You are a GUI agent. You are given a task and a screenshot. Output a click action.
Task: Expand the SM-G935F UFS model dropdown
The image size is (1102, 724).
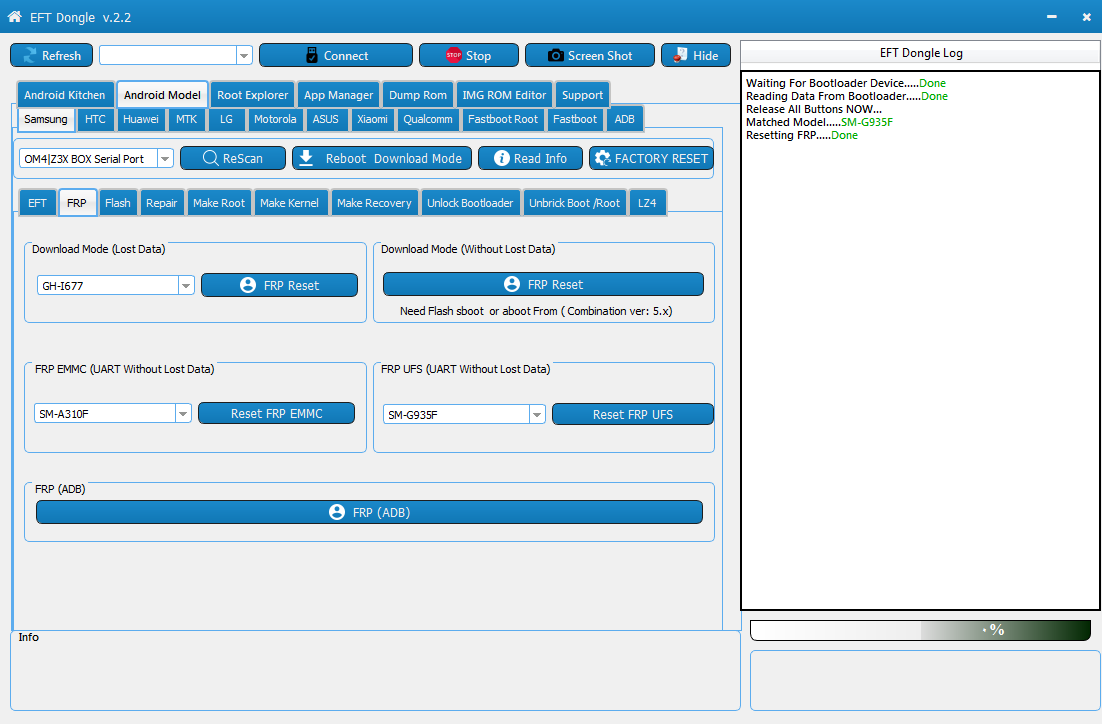tap(537, 415)
